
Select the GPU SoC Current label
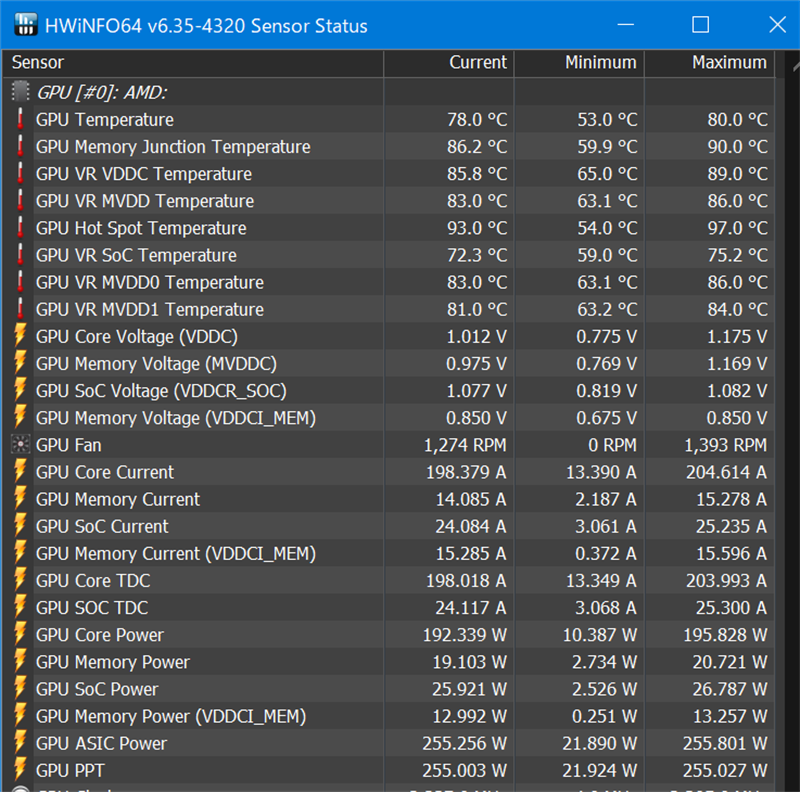point(102,526)
